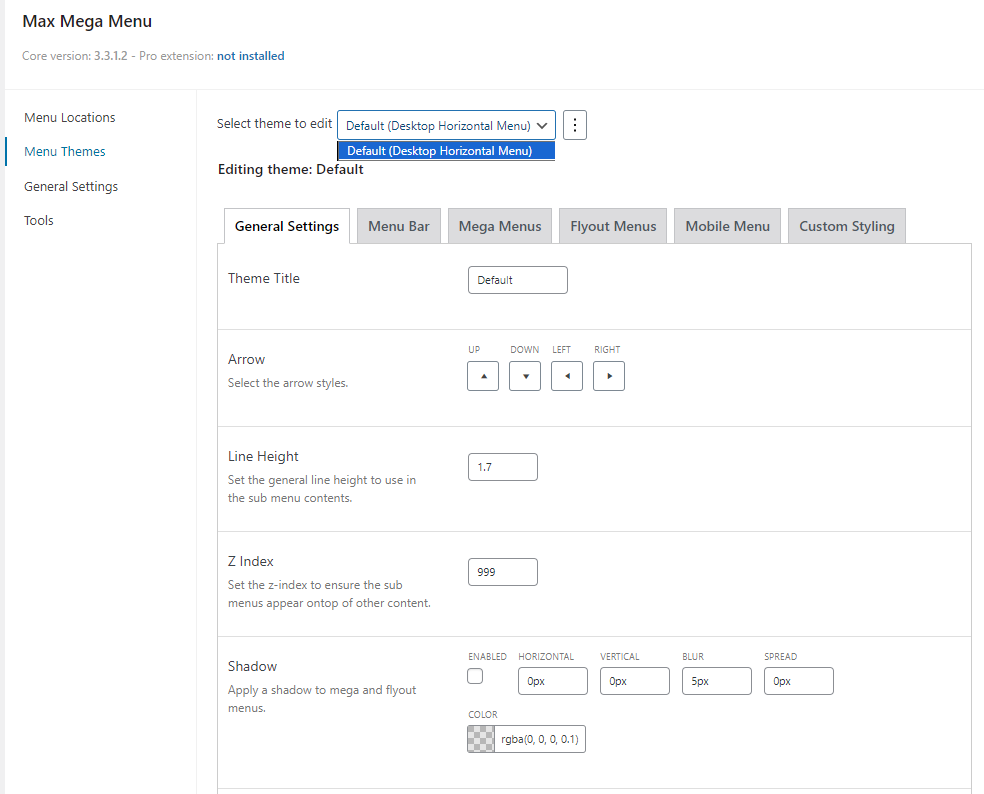Screen dimensions: 984x794
Task: Open the shadow color swatch picker
Action: [481, 739]
